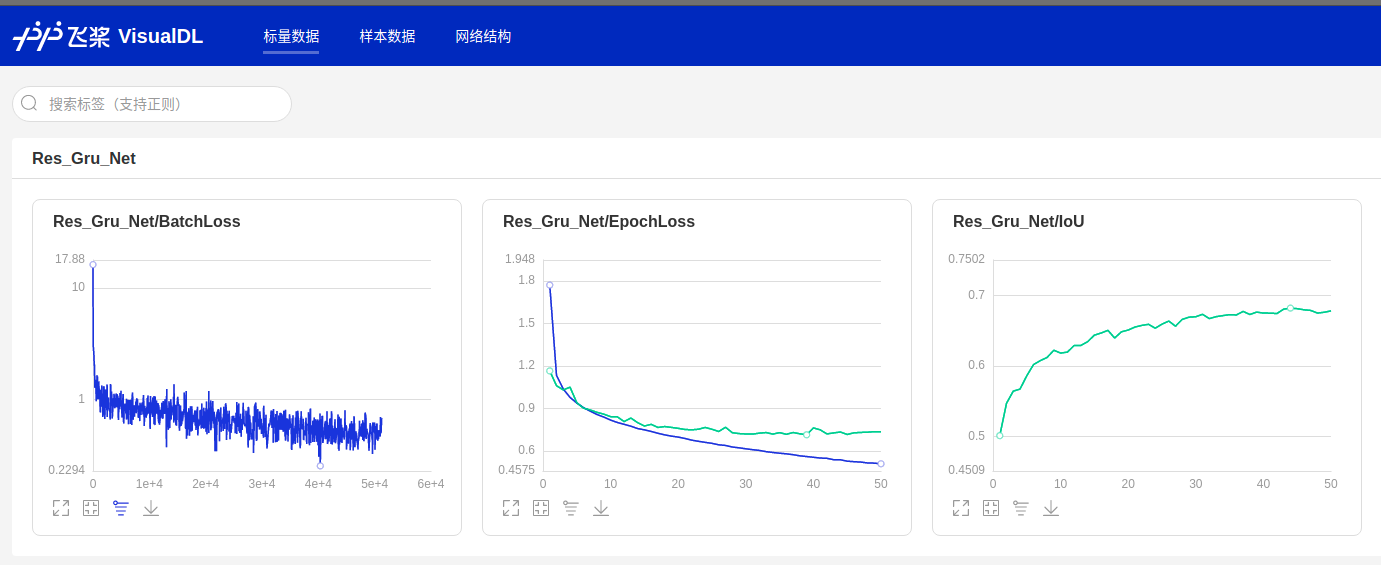1381x565 pixels.
Task: Maximize the BatchLoss chart
Action: [x=61, y=508]
